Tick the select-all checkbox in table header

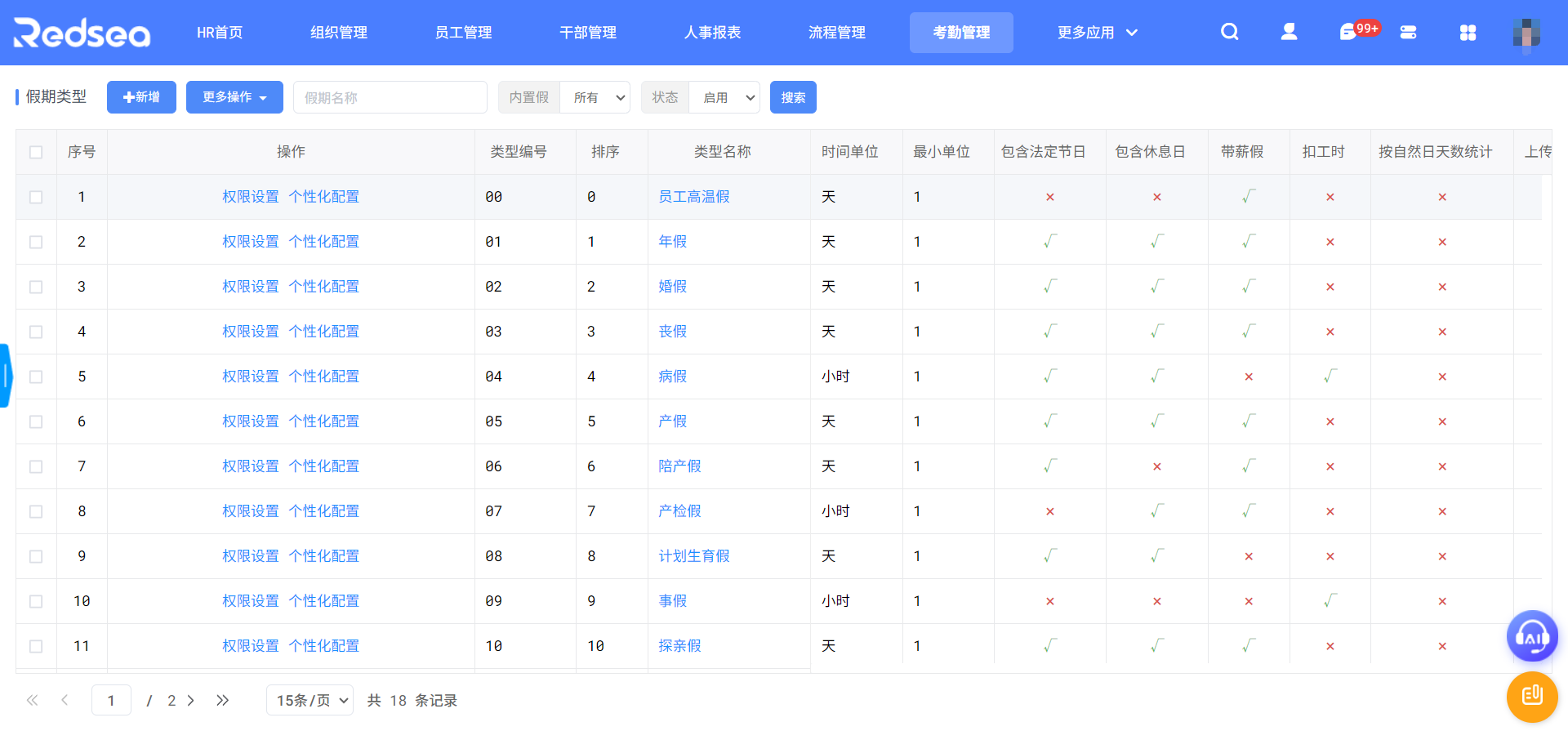tap(36, 152)
